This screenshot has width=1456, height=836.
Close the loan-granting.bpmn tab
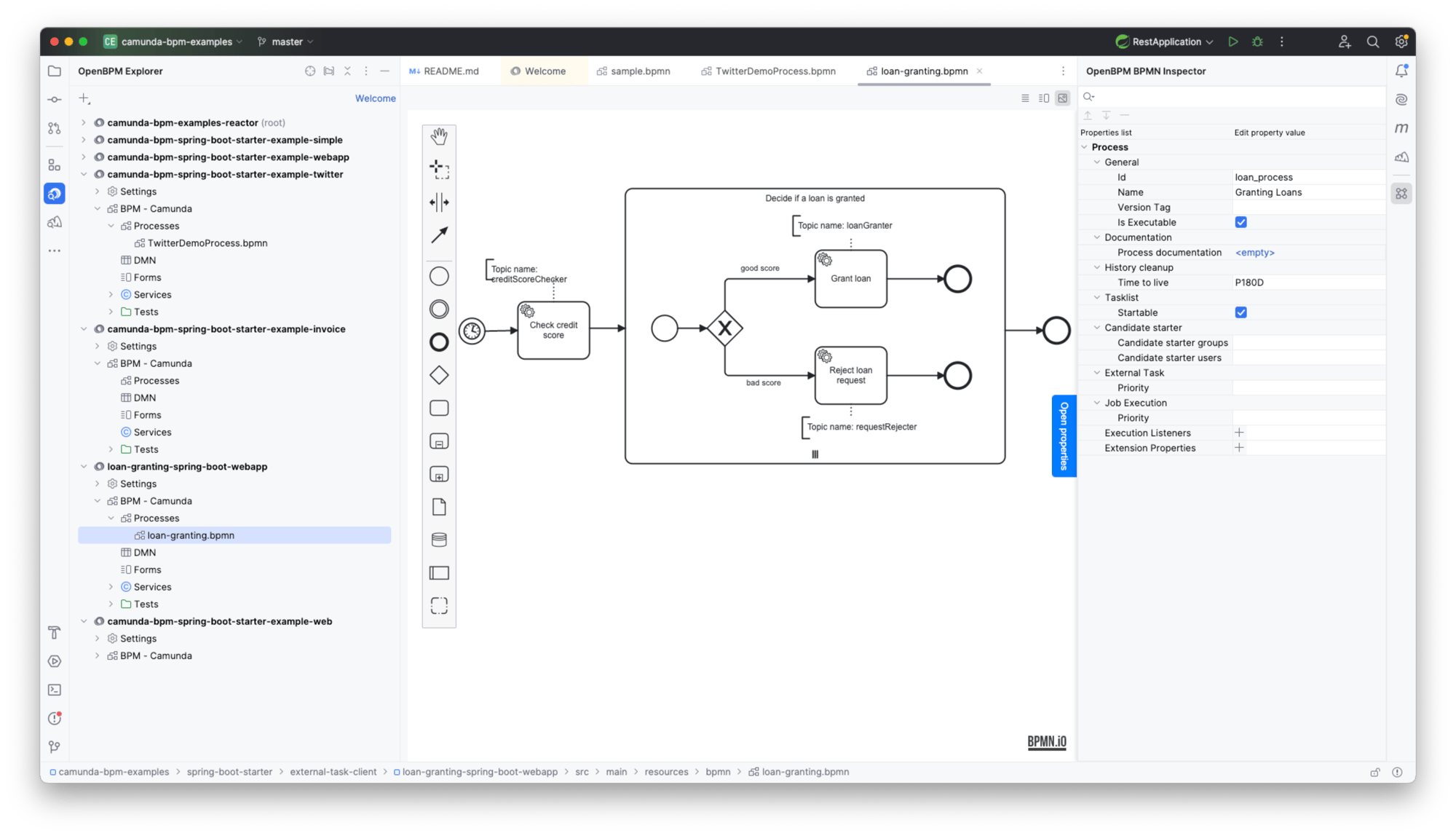[x=980, y=71]
